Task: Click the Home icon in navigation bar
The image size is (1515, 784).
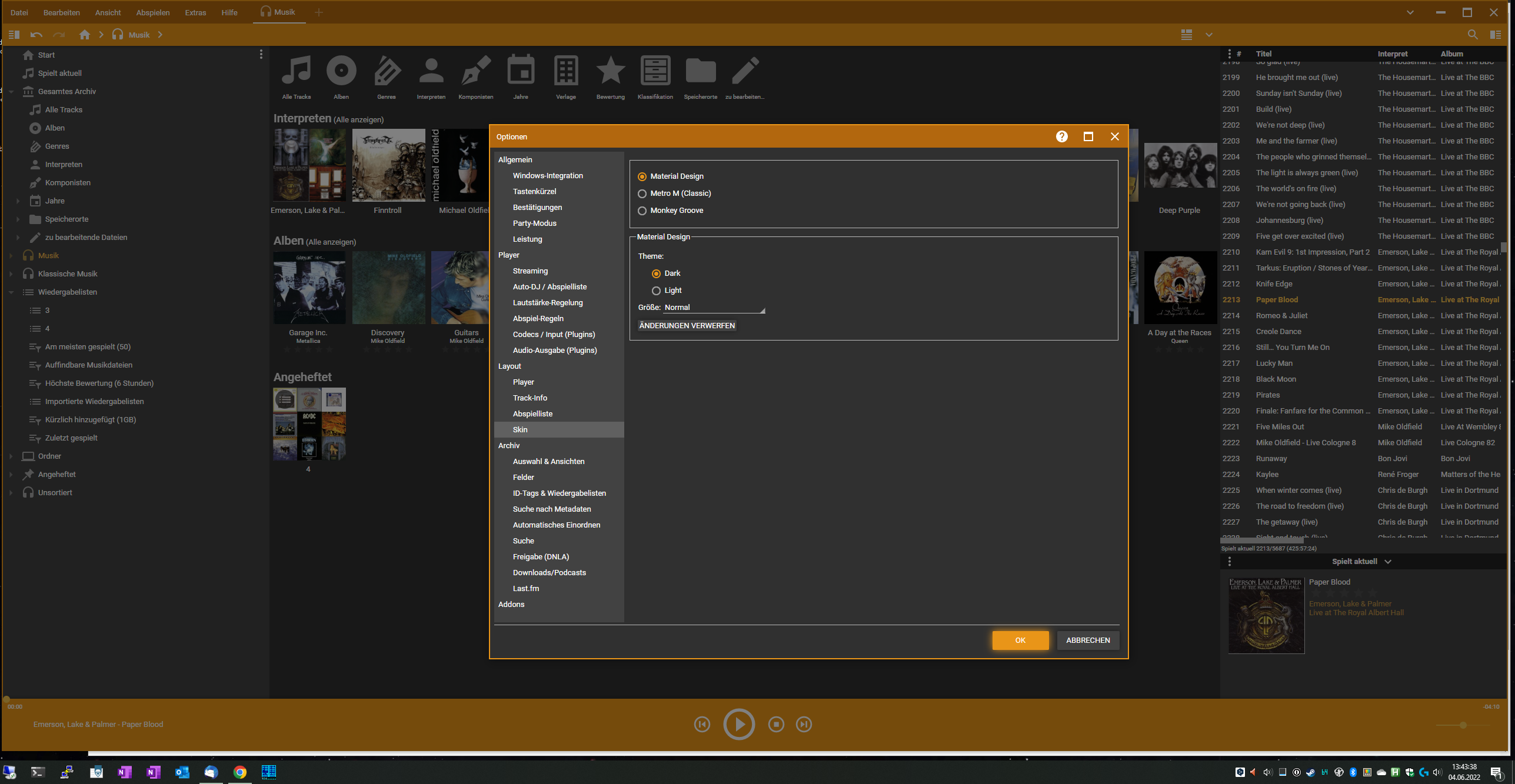Action: click(85, 35)
